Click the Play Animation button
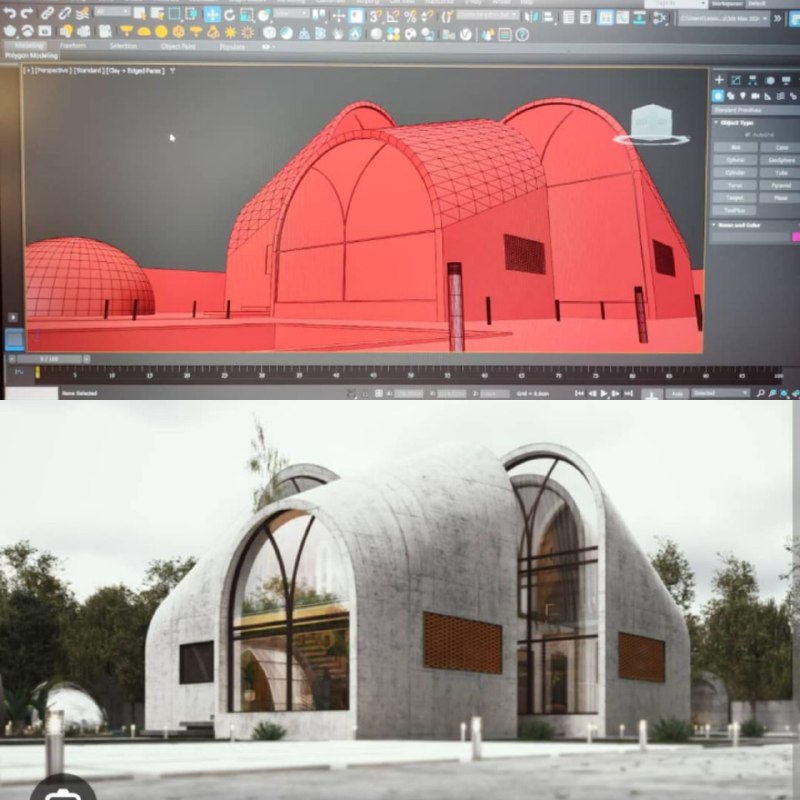This screenshot has width=800, height=800. point(604,393)
